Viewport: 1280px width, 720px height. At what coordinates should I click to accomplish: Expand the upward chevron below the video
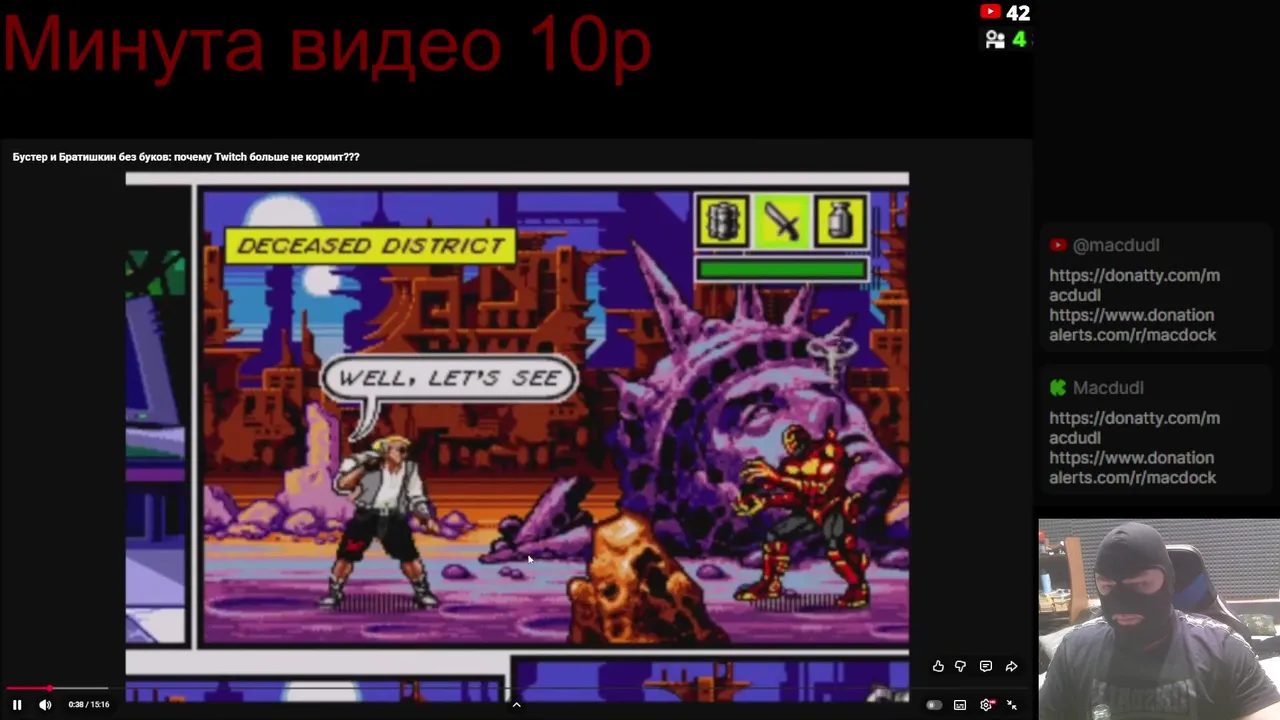pyautogui.click(x=516, y=705)
